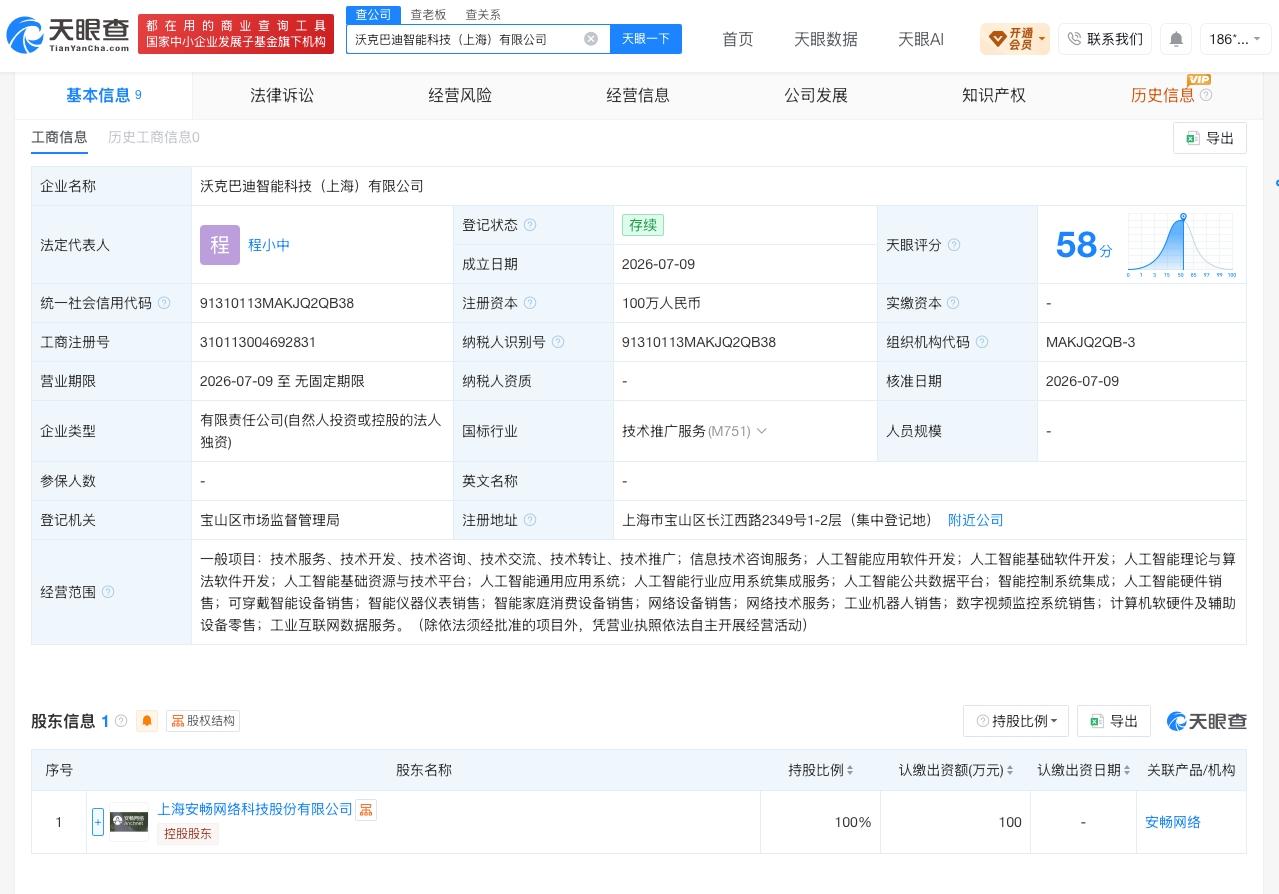
Task: Select the credit code 91310113MAKJQ2QB38 in the 统一社会信用代码 row
Action: [x=277, y=303]
